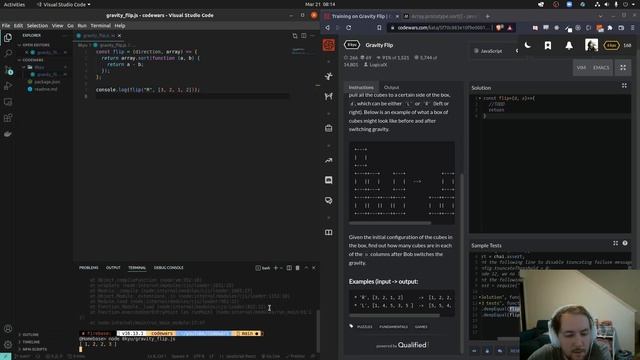640x360 pixels.
Task: Open the clock and calendar in top bar
Action: 320,4
